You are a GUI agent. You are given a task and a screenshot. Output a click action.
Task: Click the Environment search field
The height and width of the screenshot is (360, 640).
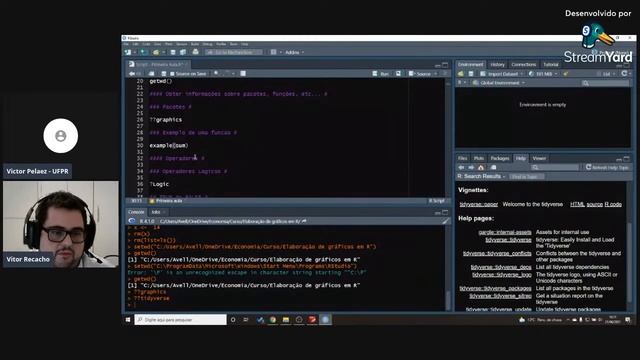[x=606, y=83]
